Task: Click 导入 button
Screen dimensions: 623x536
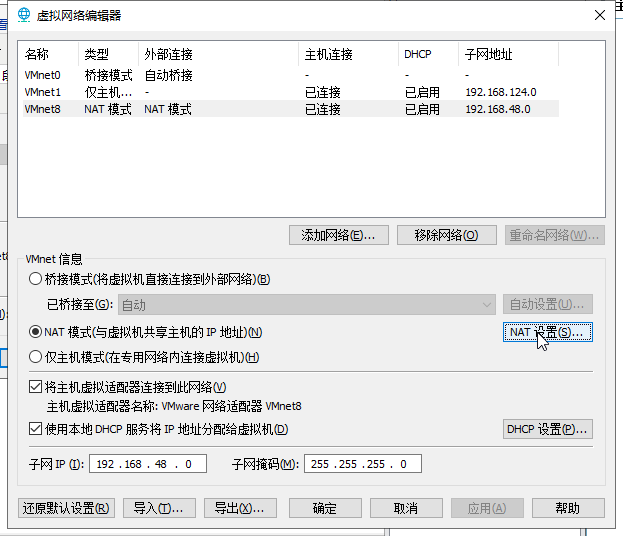Action: pos(159,508)
